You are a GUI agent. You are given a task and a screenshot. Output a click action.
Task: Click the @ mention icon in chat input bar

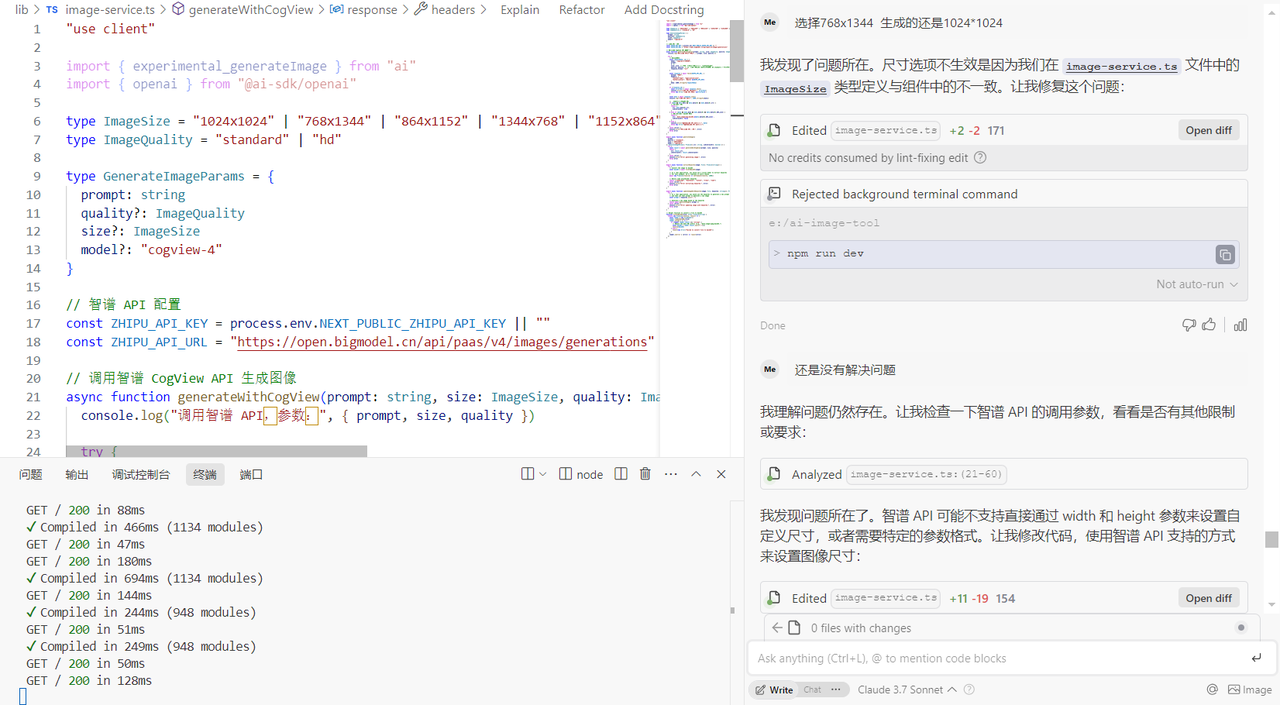pos(1212,689)
